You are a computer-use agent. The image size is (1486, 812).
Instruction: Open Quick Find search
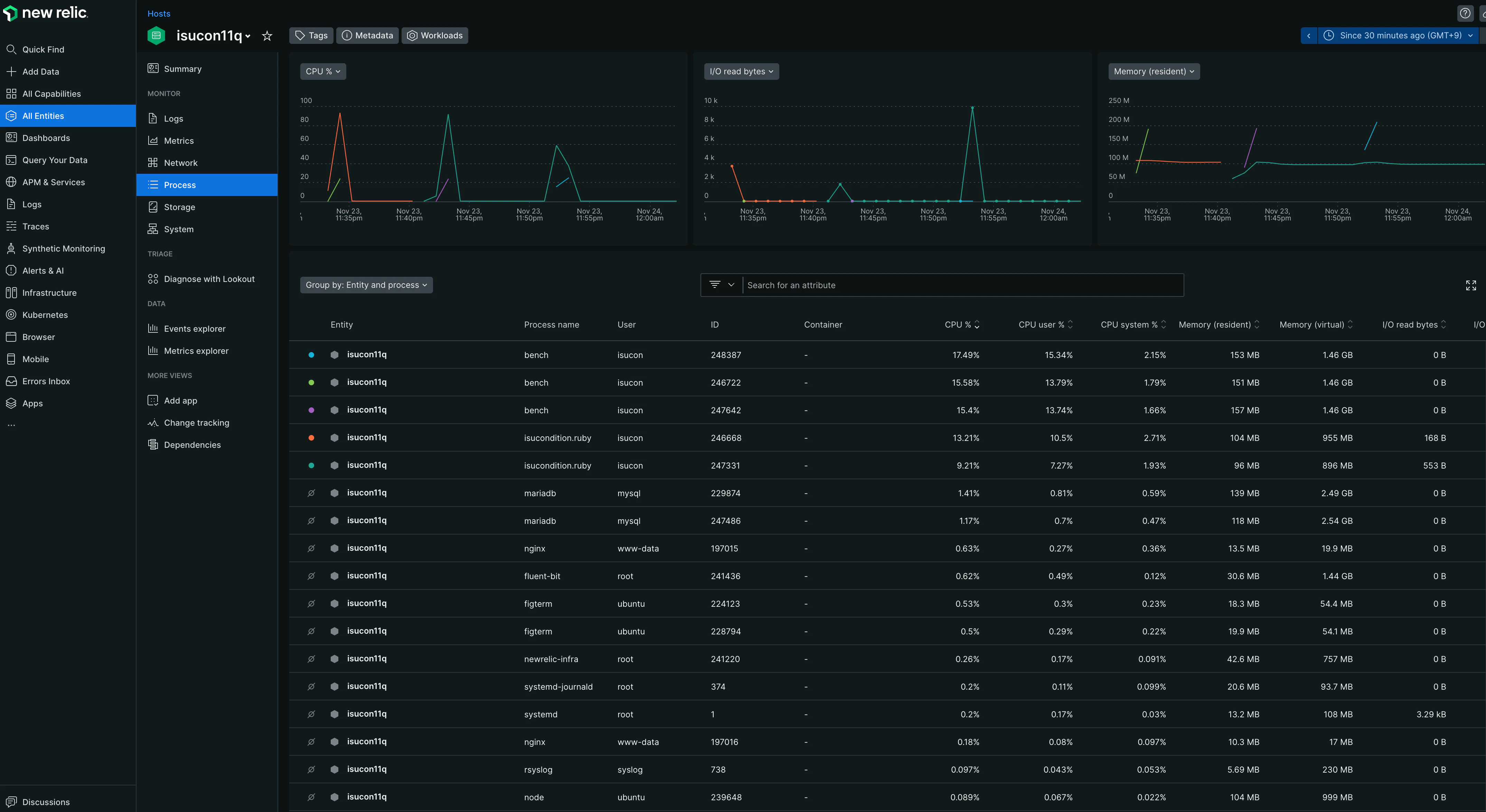click(x=43, y=50)
